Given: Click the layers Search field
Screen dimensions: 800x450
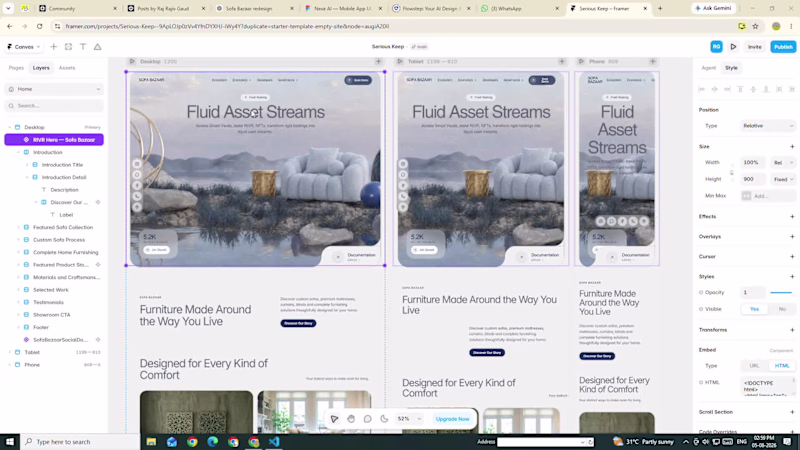Looking at the screenshot, I should (54, 106).
